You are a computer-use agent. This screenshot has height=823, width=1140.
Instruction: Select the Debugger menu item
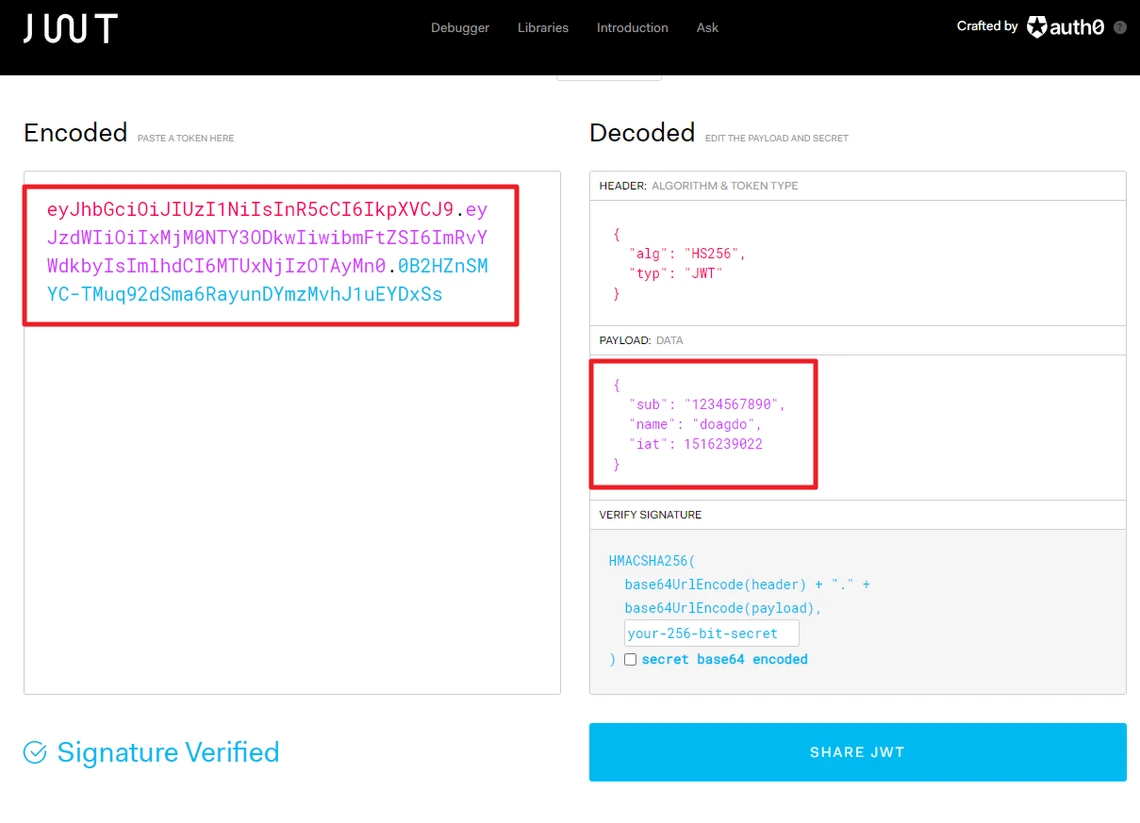pyautogui.click(x=460, y=28)
